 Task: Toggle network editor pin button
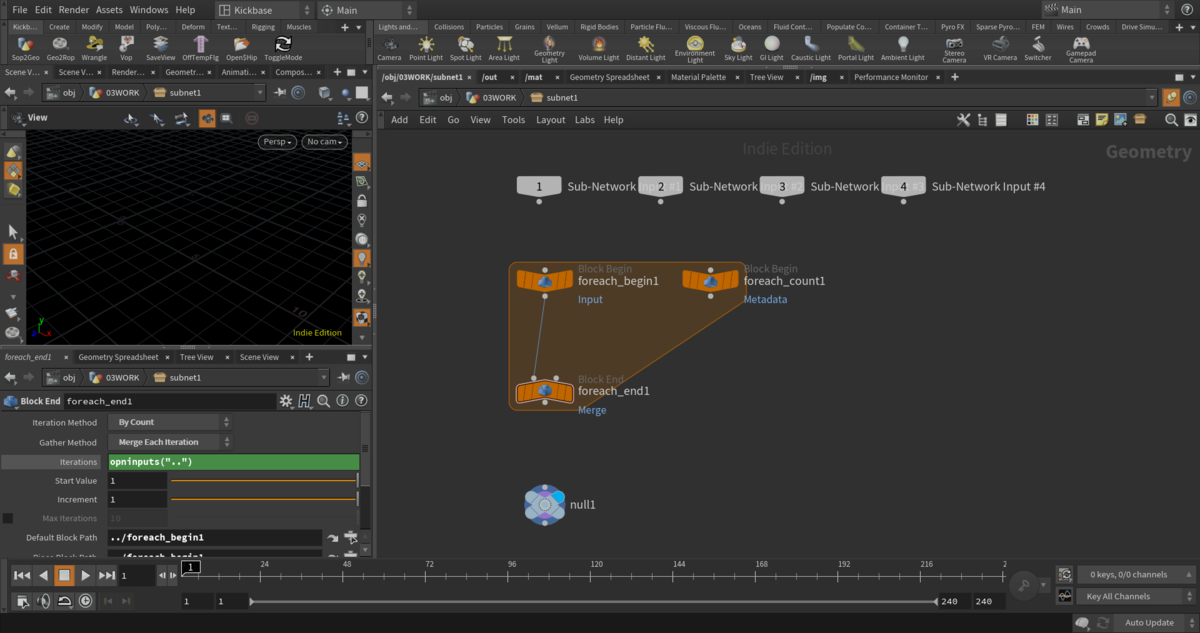[1172, 97]
